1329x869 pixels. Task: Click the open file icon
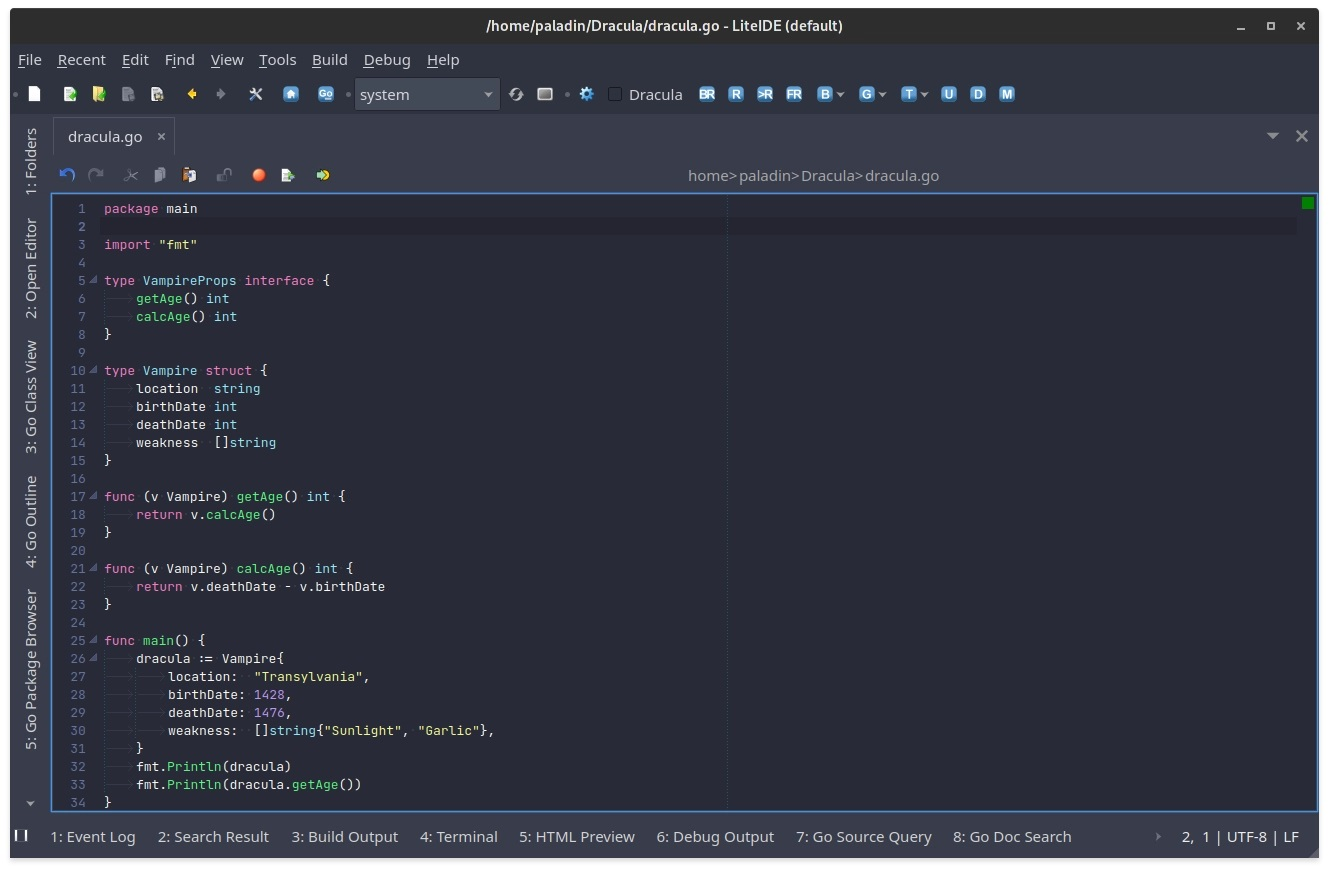[70, 94]
